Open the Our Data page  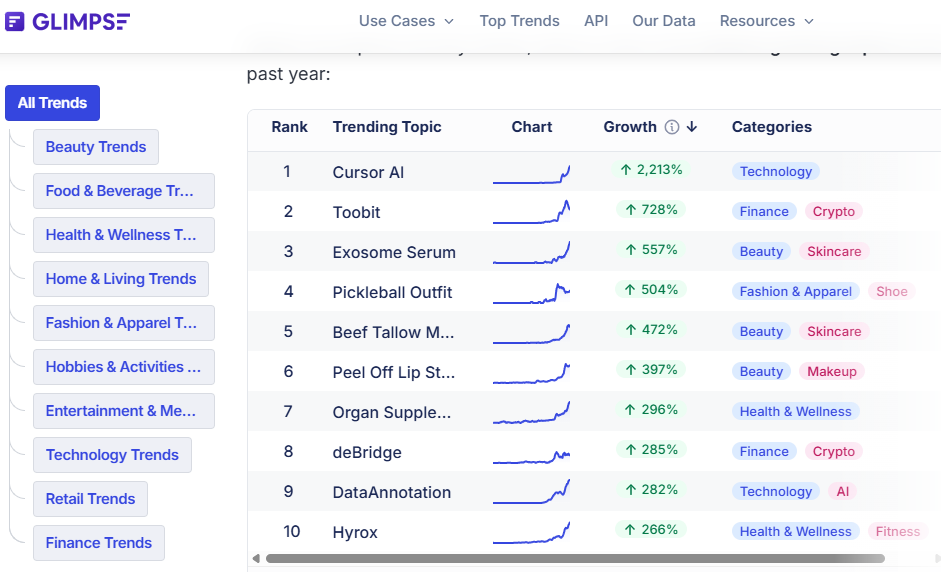point(664,21)
